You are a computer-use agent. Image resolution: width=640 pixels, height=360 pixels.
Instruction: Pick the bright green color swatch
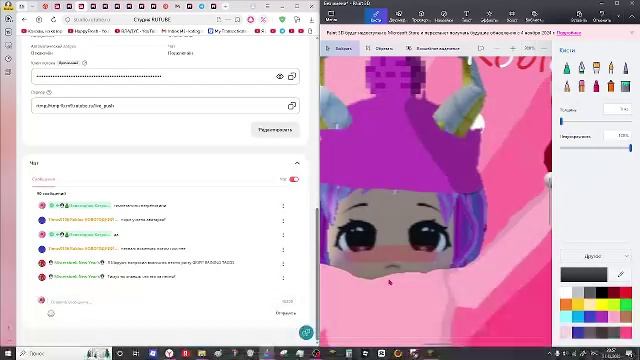tap(626, 304)
